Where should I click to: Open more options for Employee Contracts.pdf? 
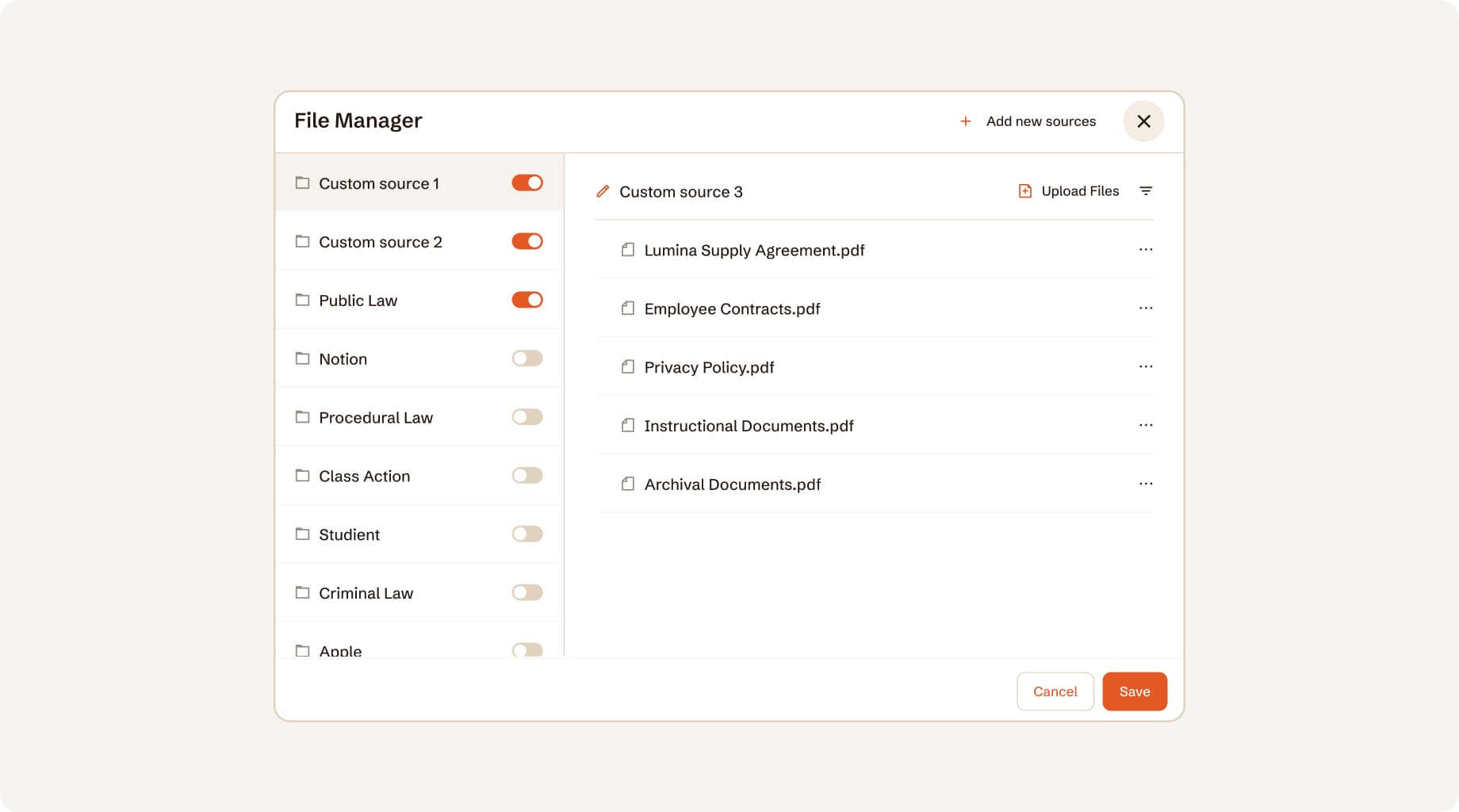click(1146, 308)
